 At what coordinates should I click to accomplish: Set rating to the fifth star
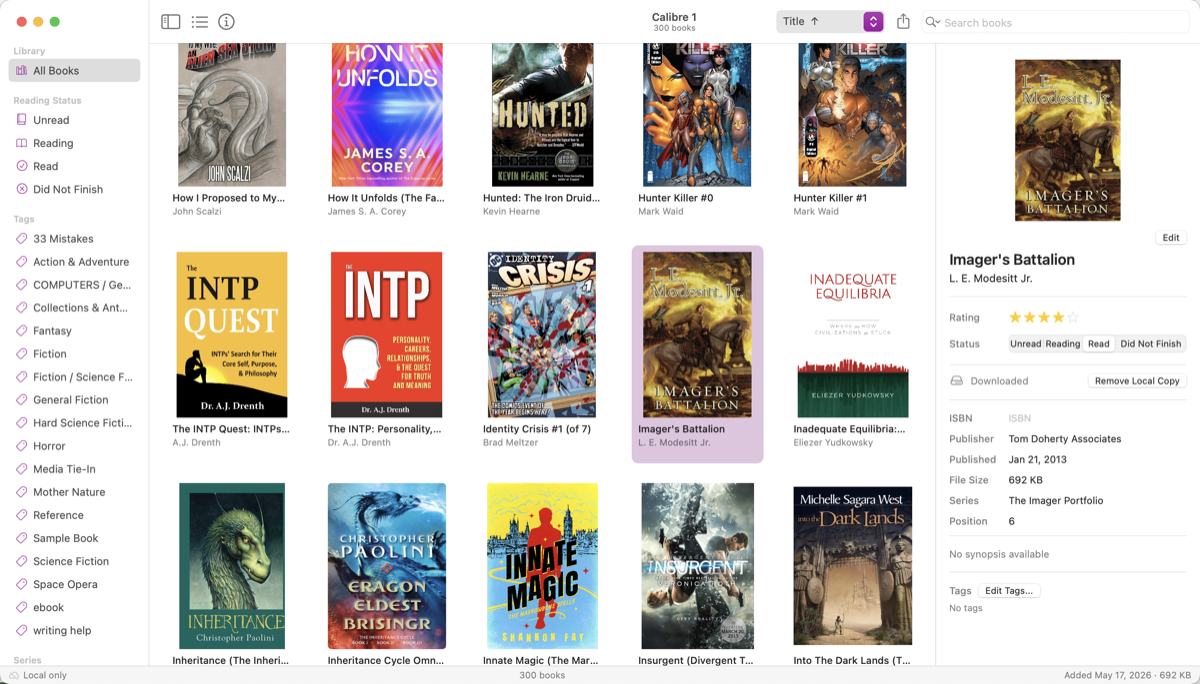pyautogui.click(x=1073, y=317)
